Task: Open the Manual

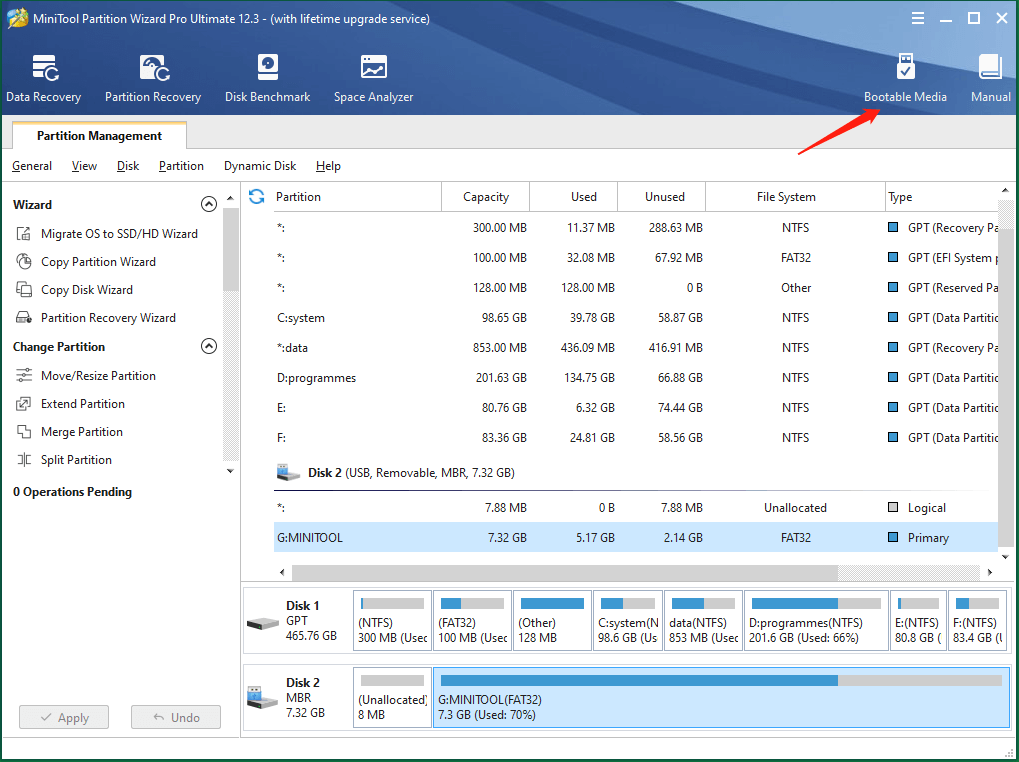Action: [989, 76]
